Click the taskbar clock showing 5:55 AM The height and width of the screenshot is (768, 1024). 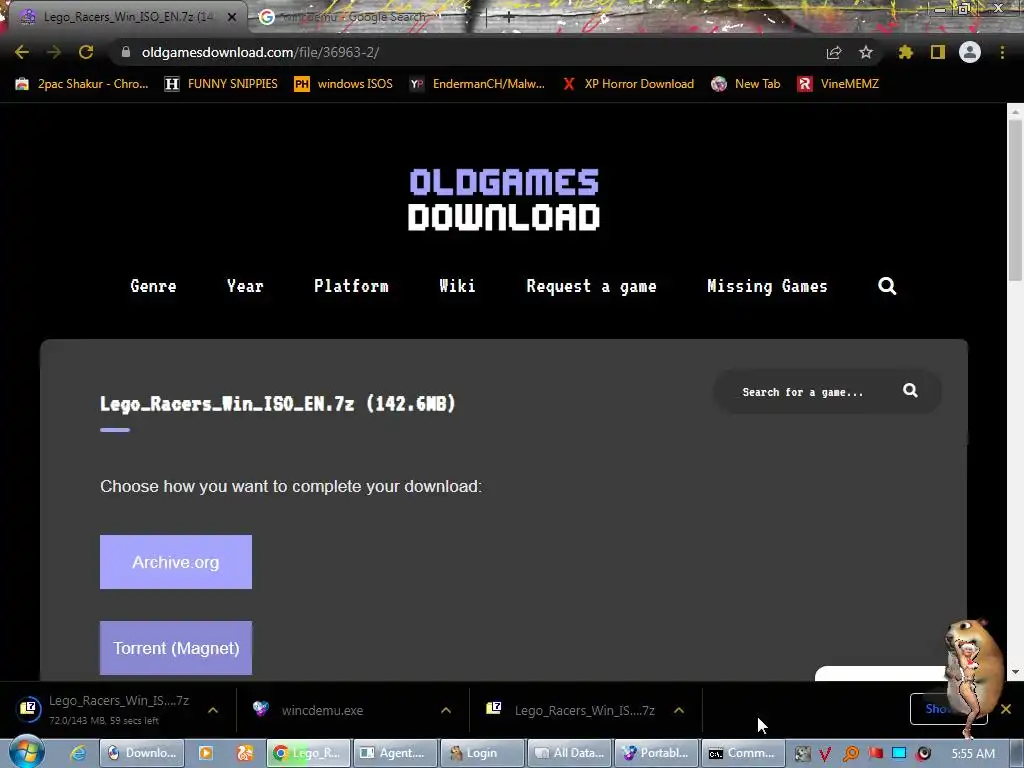973,753
